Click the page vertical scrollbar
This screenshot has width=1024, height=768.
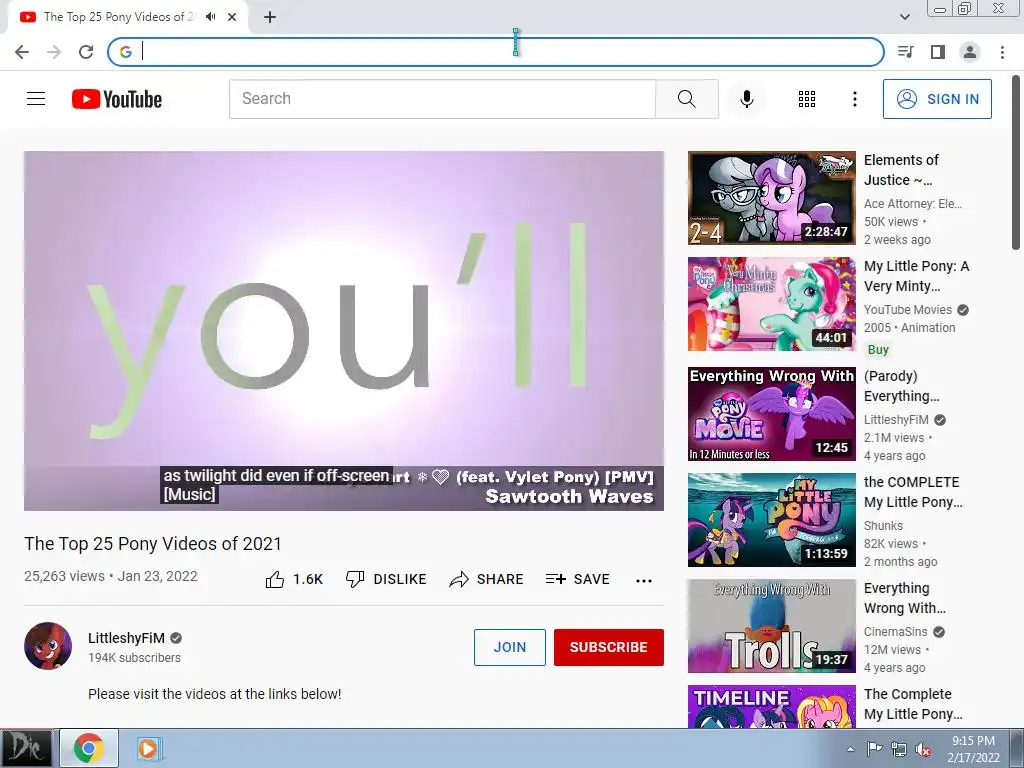(x=1016, y=163)
